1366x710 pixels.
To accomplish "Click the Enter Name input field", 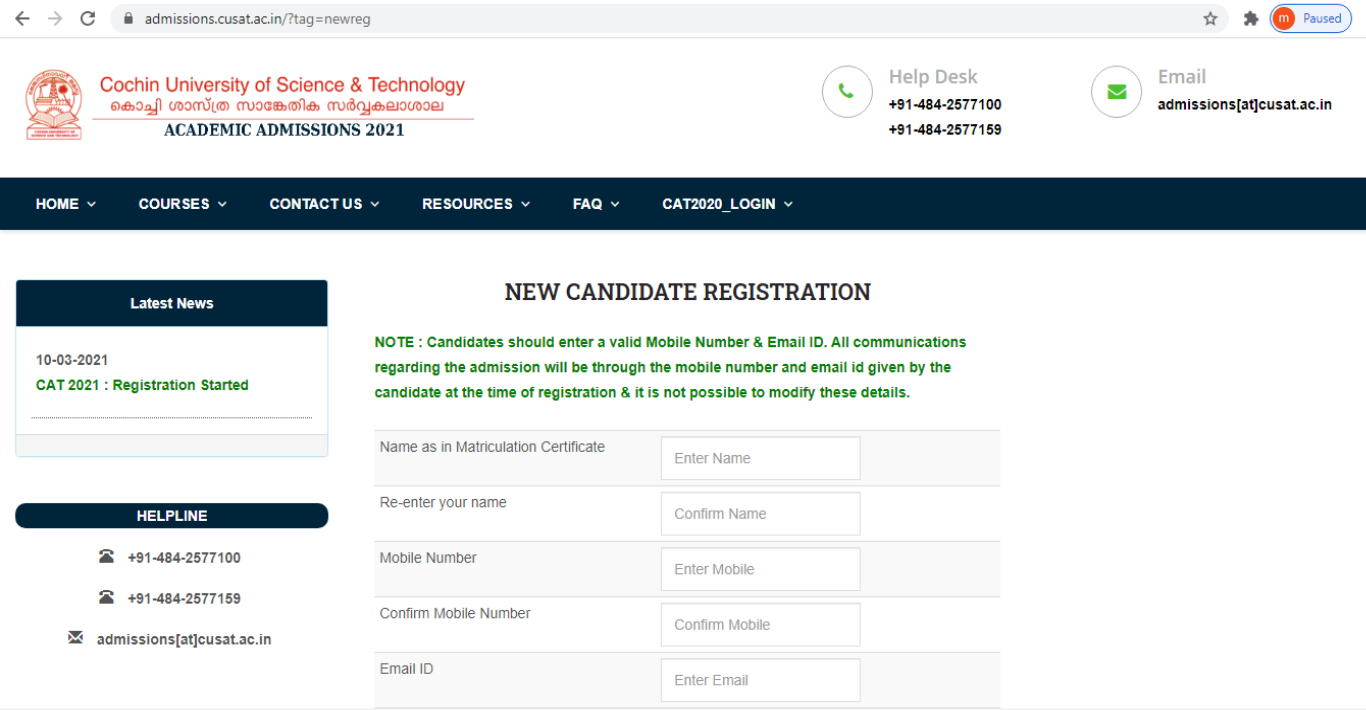I will (x=760, y=458).
